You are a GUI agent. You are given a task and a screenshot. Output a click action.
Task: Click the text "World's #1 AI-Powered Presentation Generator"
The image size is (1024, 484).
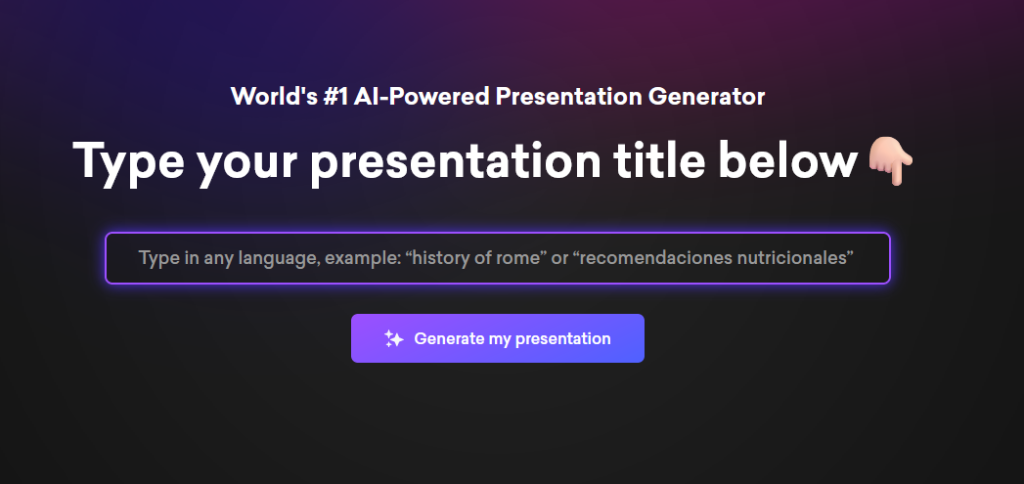(498, 97)
